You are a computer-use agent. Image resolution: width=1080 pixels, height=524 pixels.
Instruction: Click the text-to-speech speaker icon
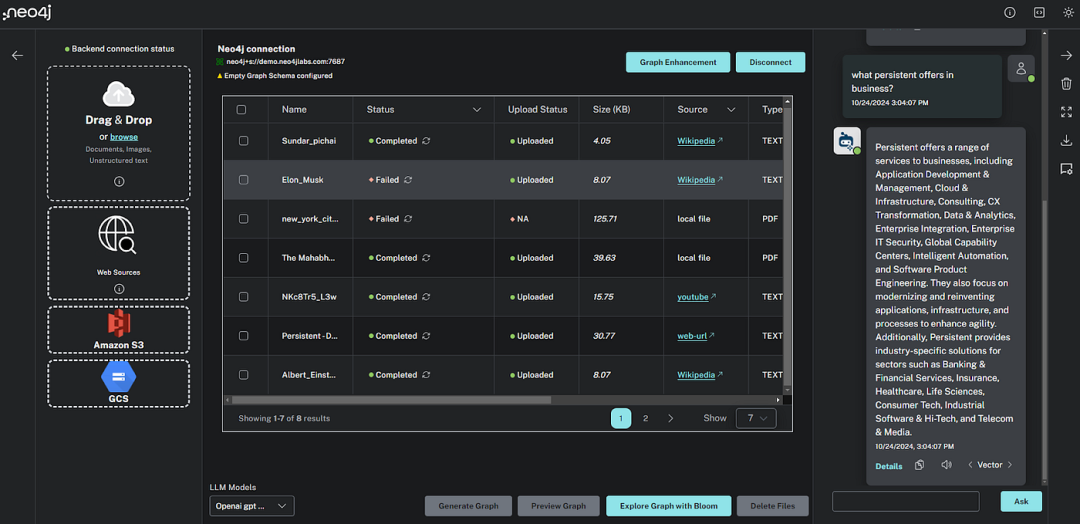[x=946, y=465]
